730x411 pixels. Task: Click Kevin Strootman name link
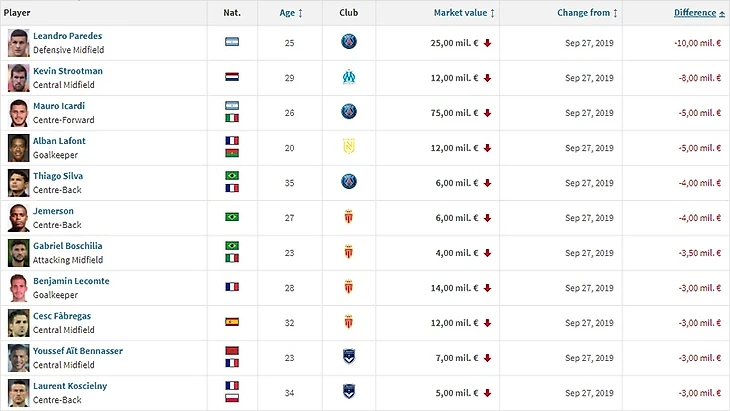67,71
